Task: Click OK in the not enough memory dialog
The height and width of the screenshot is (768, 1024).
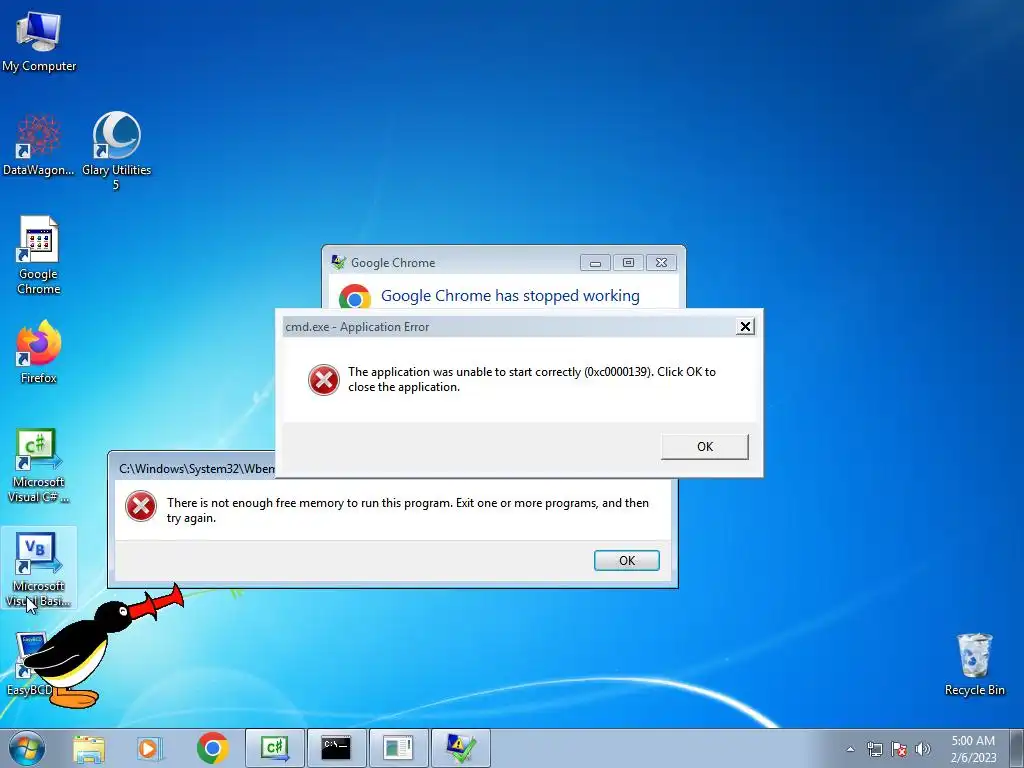Action: [627, 560]
